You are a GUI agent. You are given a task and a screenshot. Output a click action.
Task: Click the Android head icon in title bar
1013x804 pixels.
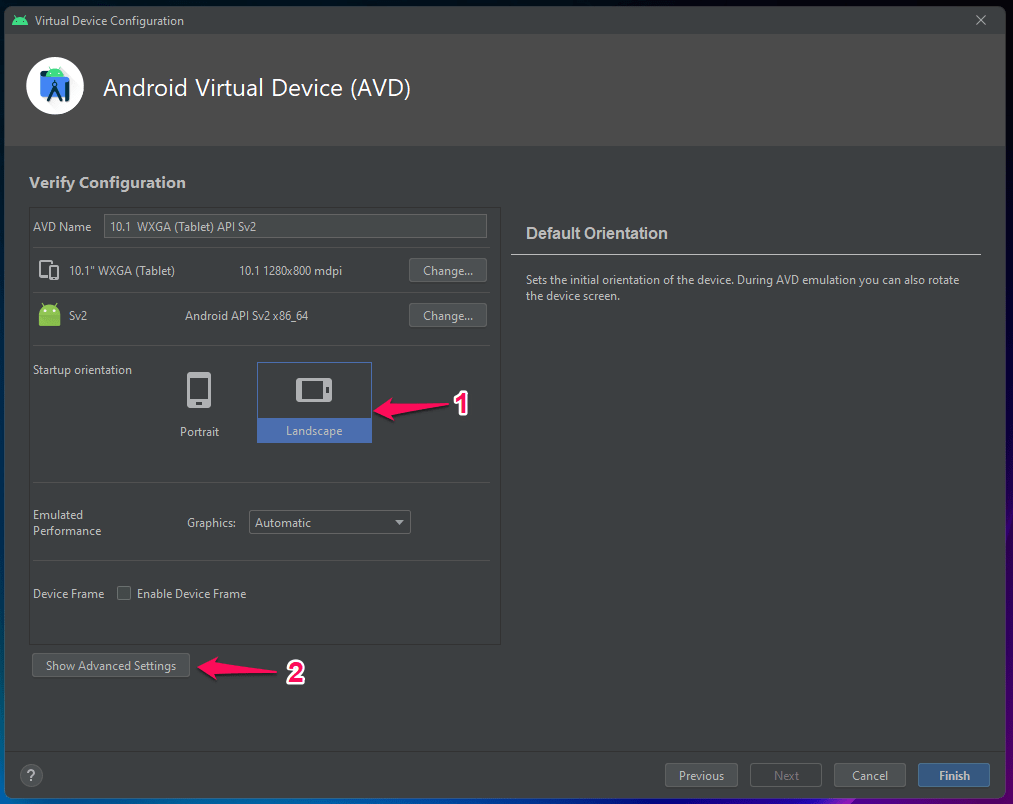click(x=20, y=21)
